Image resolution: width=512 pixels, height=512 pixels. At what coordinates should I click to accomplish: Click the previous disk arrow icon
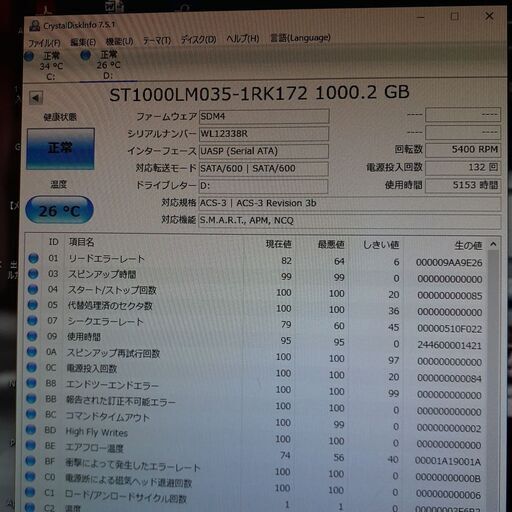point(36,98)
